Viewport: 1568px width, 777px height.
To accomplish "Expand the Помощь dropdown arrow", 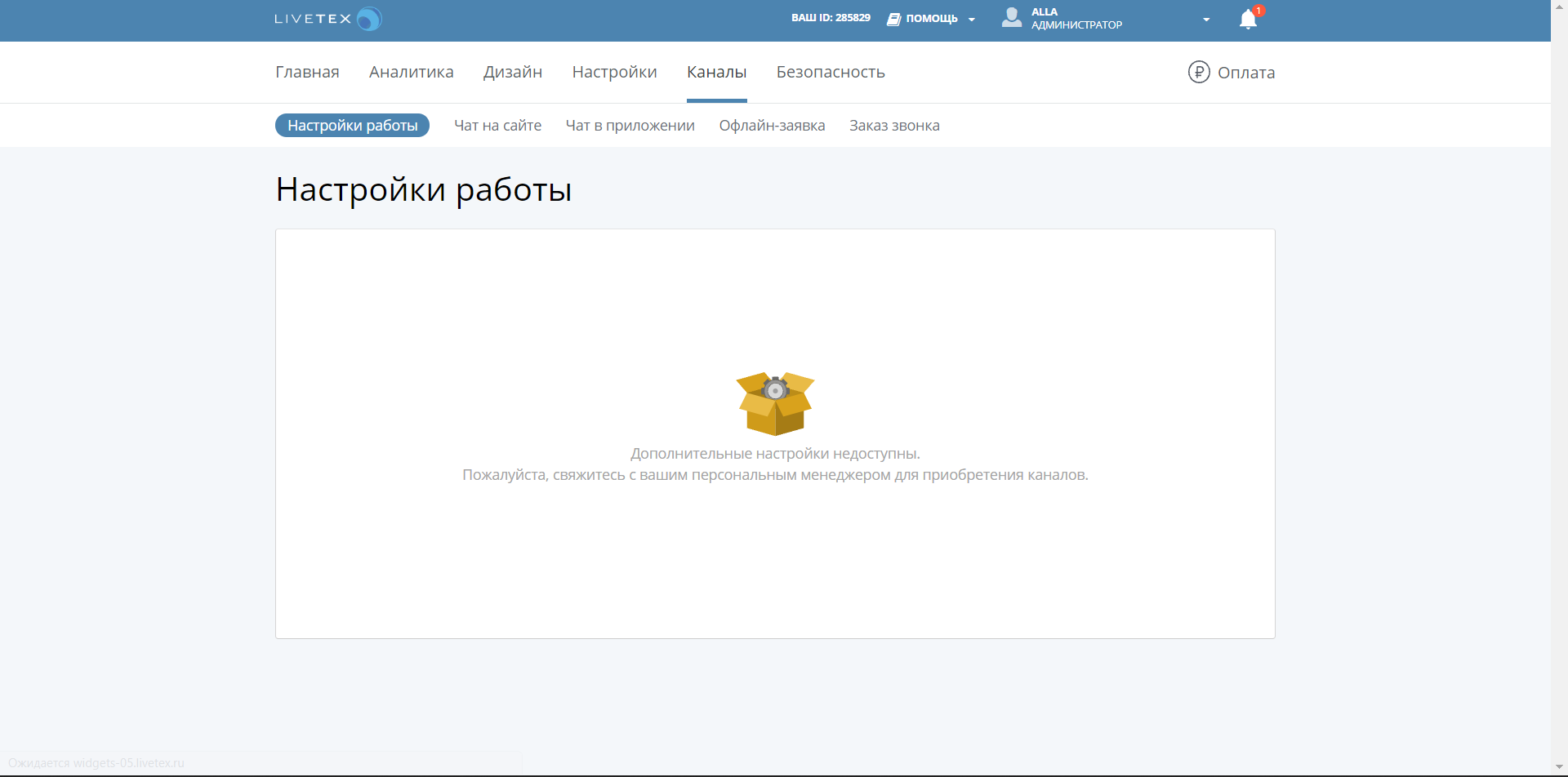I will [x=972, y=20].
